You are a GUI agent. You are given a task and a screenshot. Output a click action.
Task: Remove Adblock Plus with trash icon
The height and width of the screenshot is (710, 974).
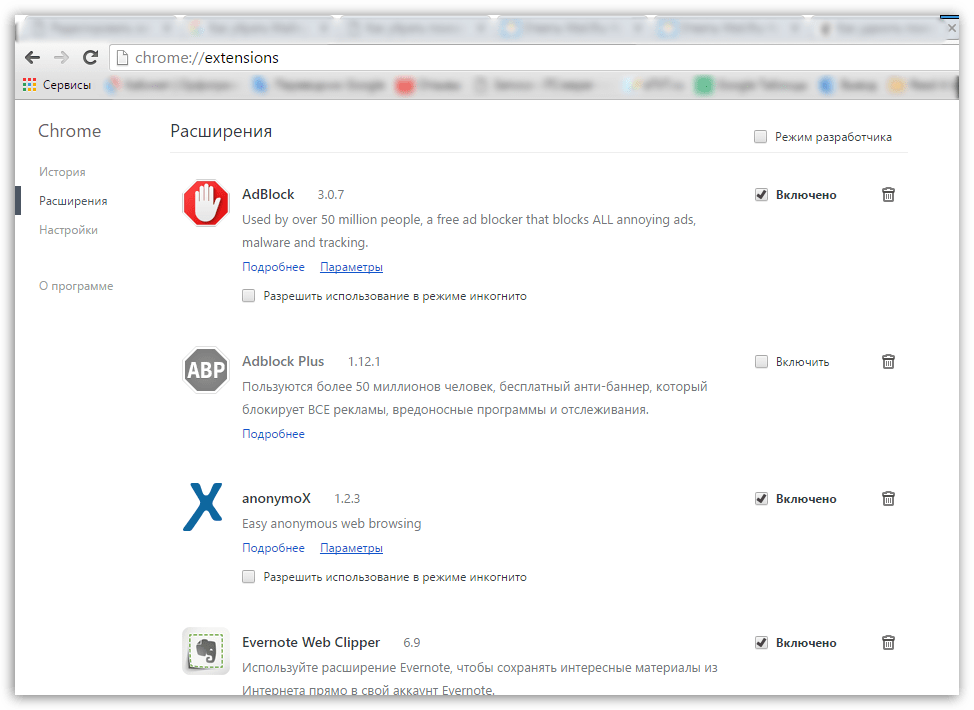pyautogui.click(x=888, y=362)
